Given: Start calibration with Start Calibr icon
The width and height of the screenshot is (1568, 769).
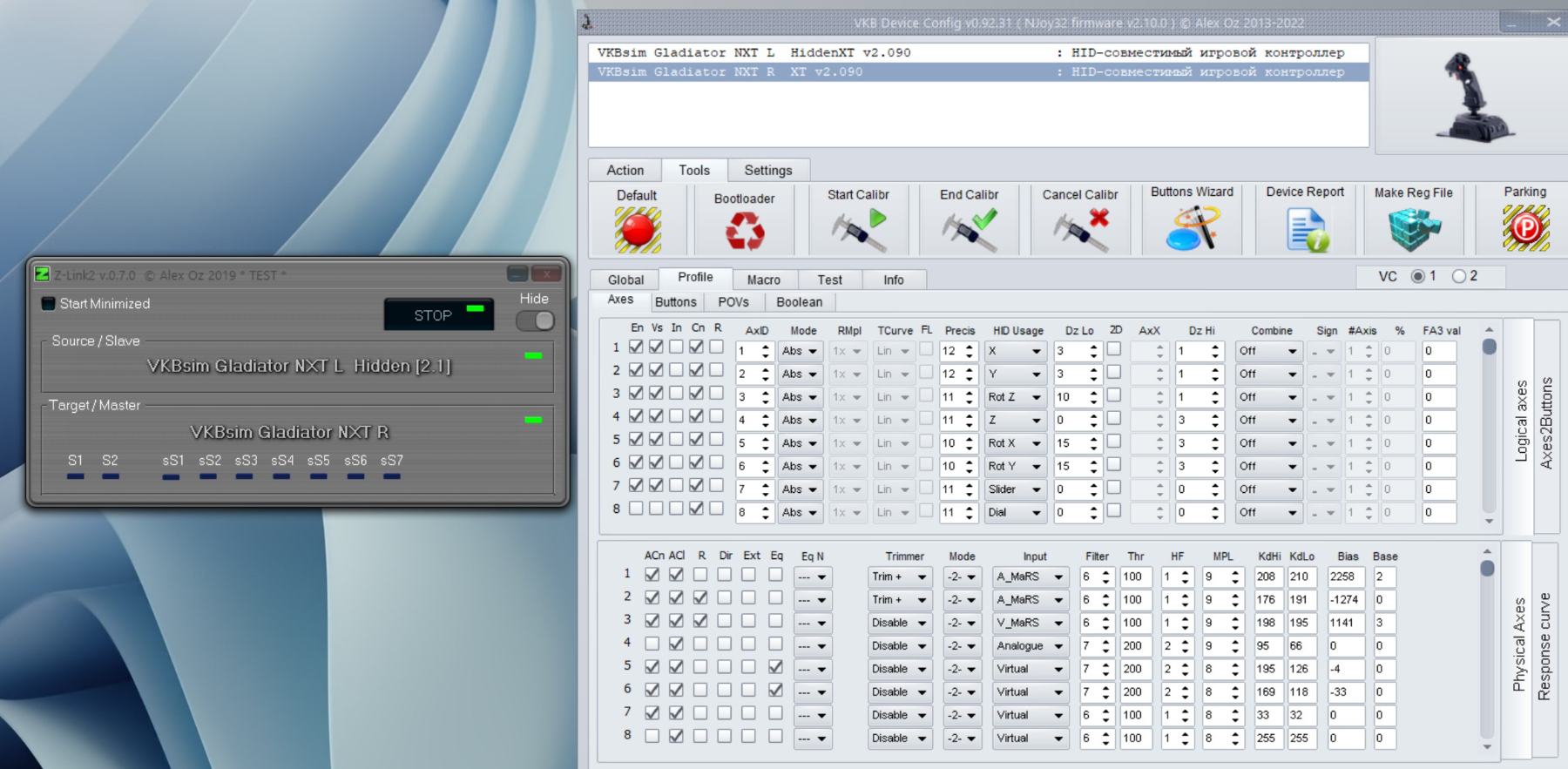Looking at the screenshot, I should pos(858,231).
